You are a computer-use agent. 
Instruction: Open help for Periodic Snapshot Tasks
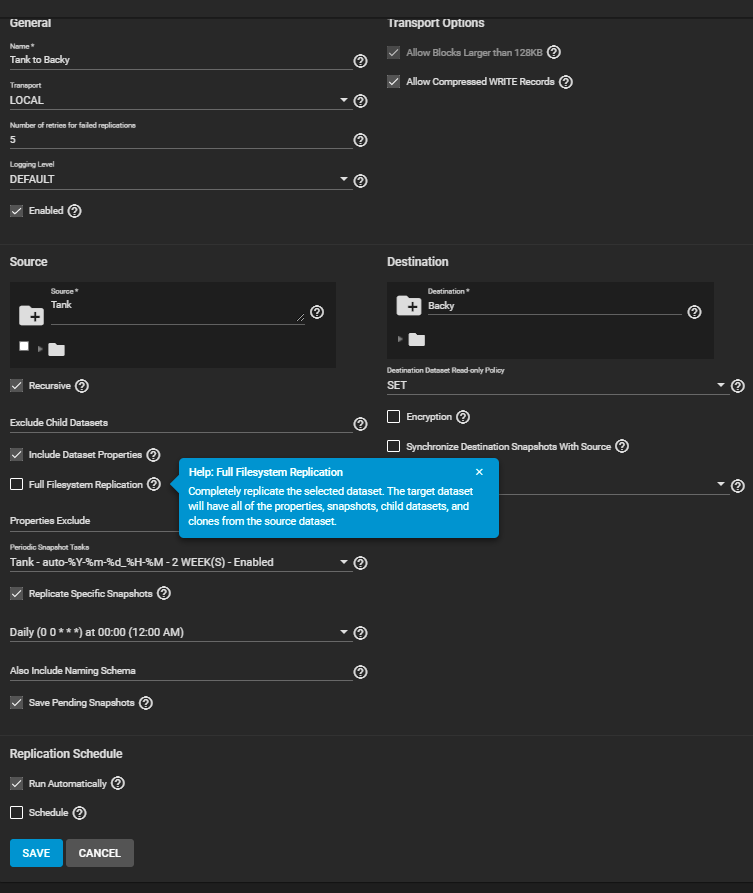point(360,563)
